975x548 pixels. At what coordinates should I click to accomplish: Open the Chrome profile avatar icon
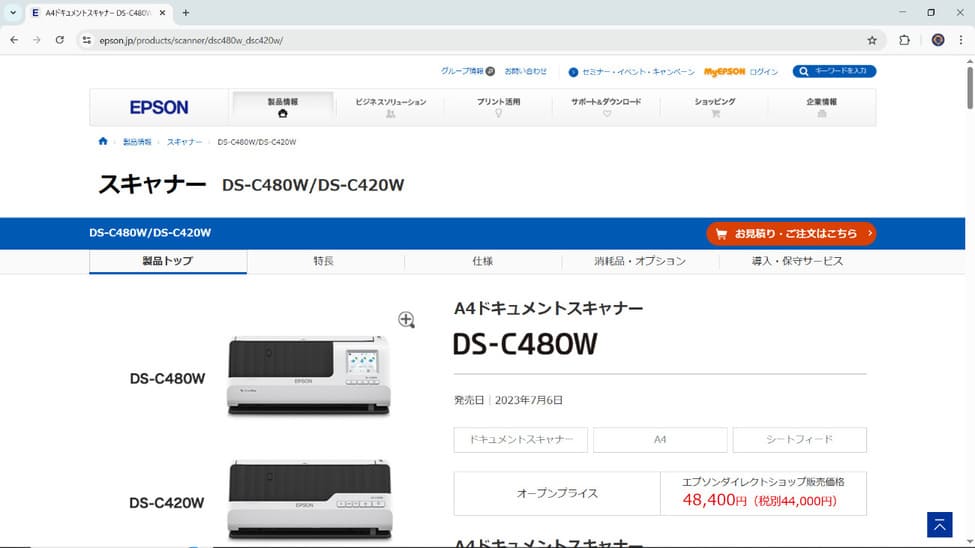click(938, 40)
